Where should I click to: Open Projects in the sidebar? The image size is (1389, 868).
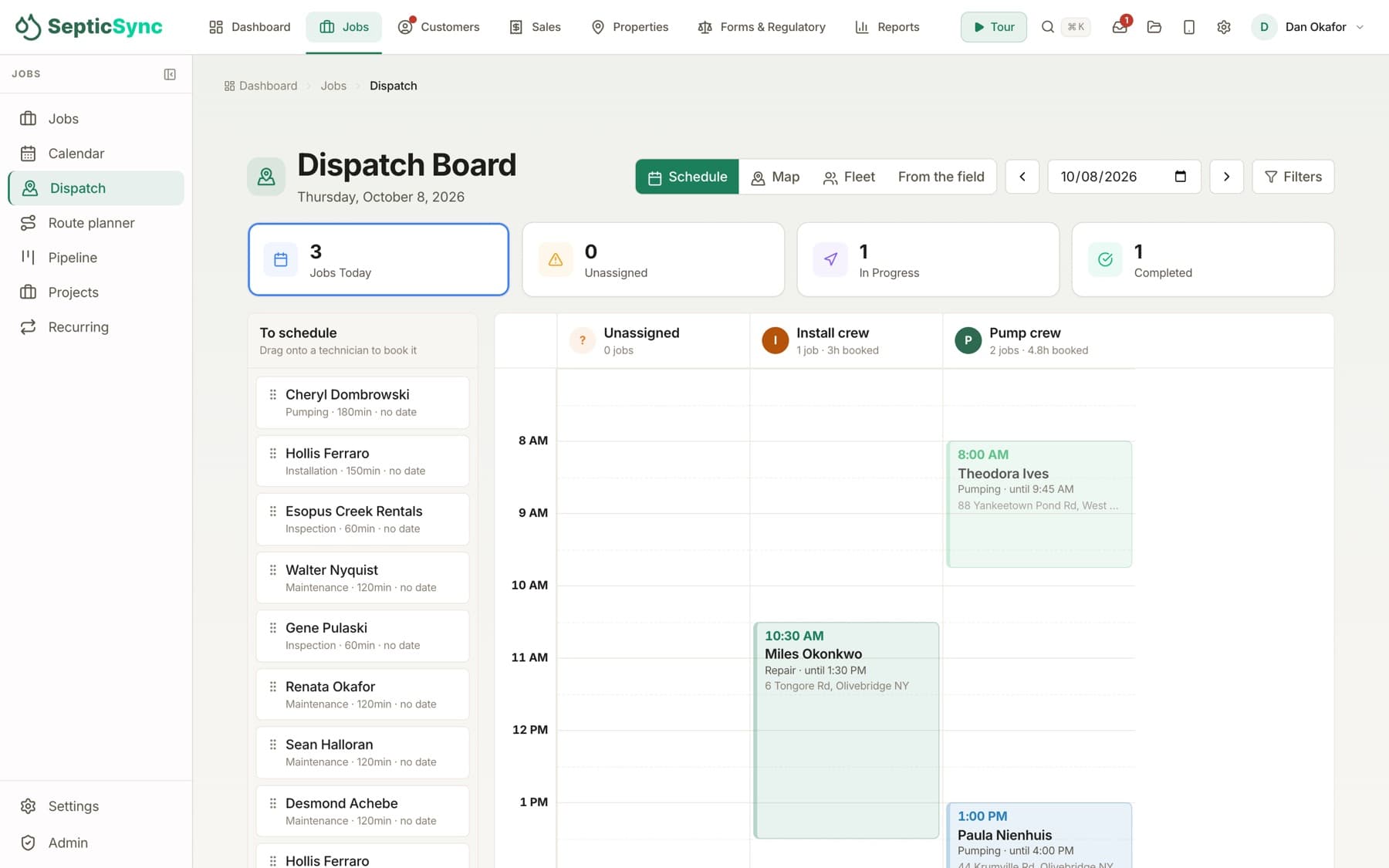pyautogui.click(x=96, y=292)
